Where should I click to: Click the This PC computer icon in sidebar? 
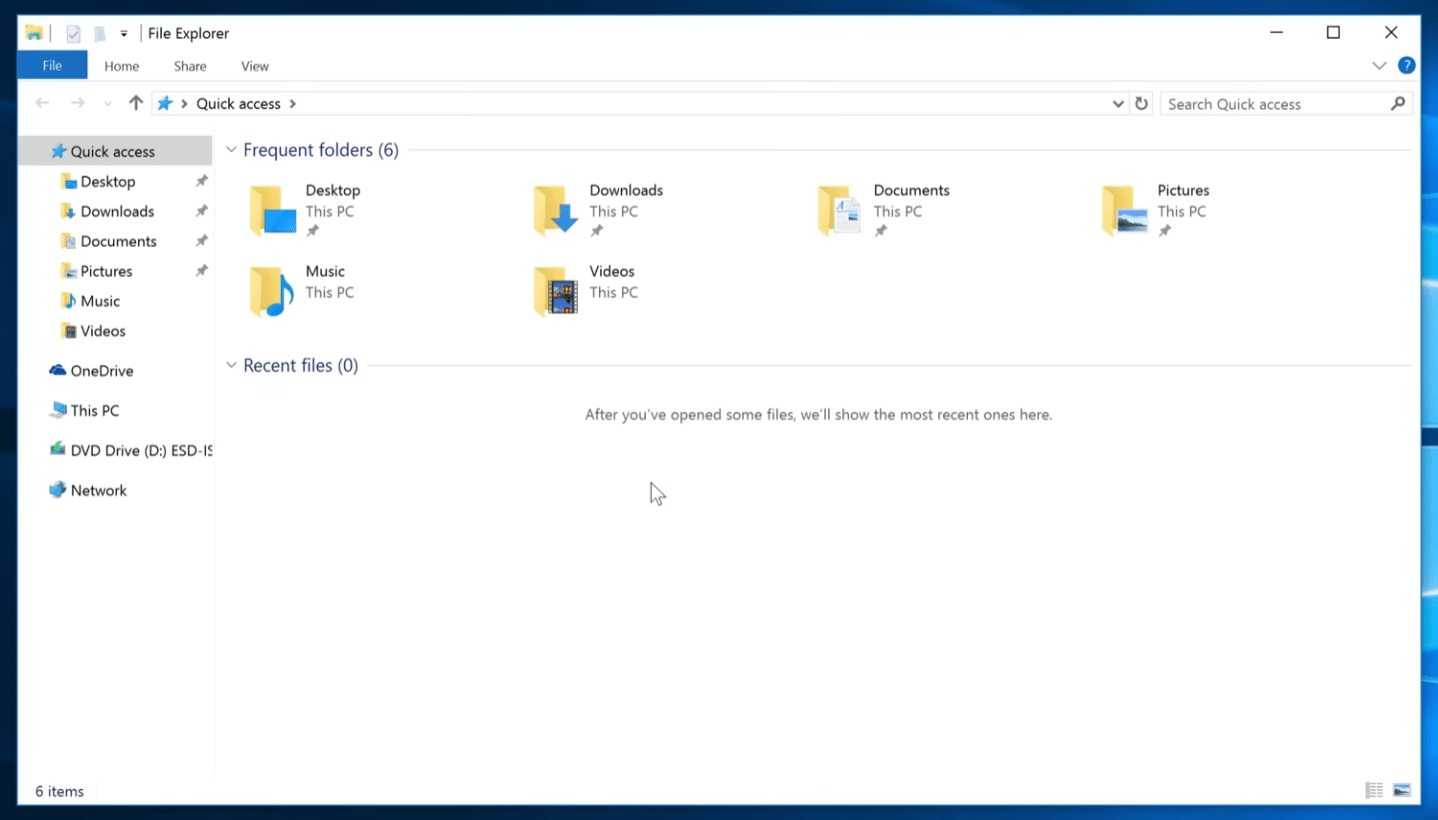[x=58, y=410]
